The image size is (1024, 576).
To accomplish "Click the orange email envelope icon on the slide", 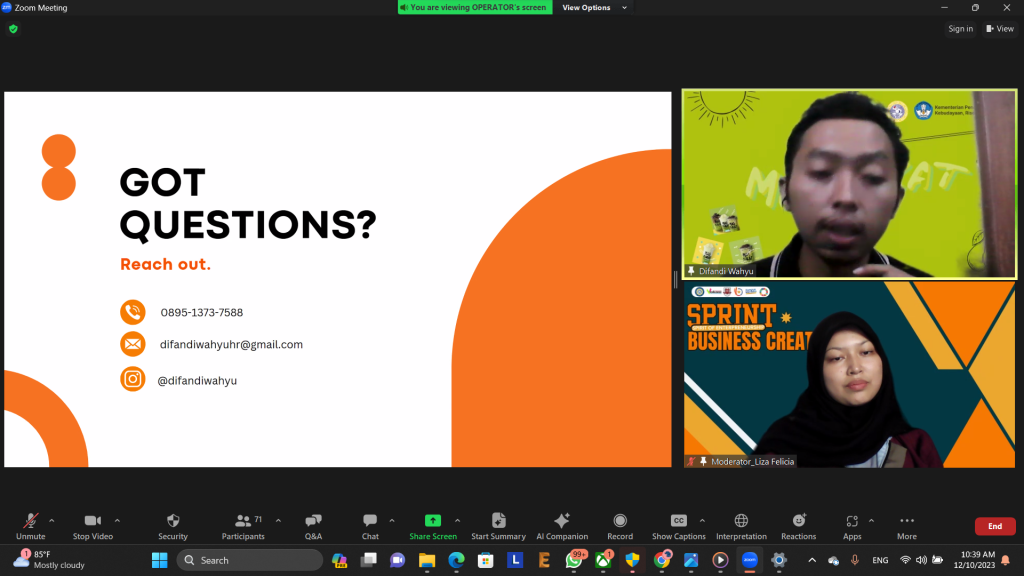I will [x=133, y=344].
